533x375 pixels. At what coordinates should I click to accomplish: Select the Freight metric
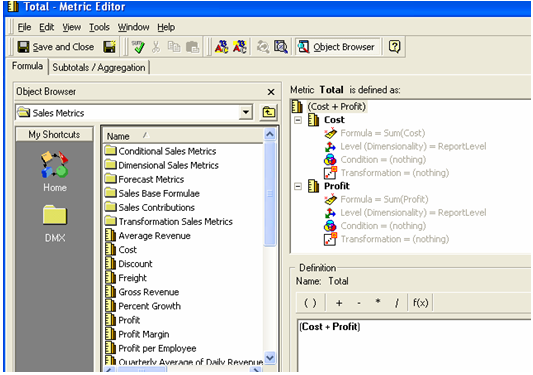click(x=125, y=278)
